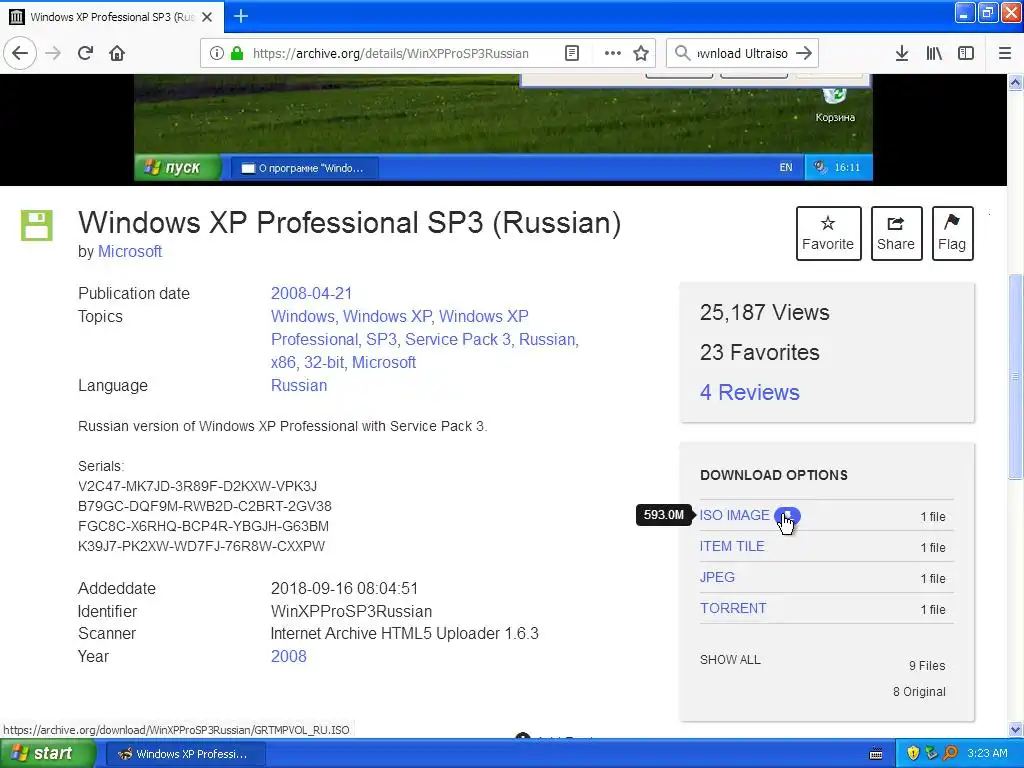Open the Firefox hamburger menu
Screen dimensions: 1024x768
(1004, 53)
